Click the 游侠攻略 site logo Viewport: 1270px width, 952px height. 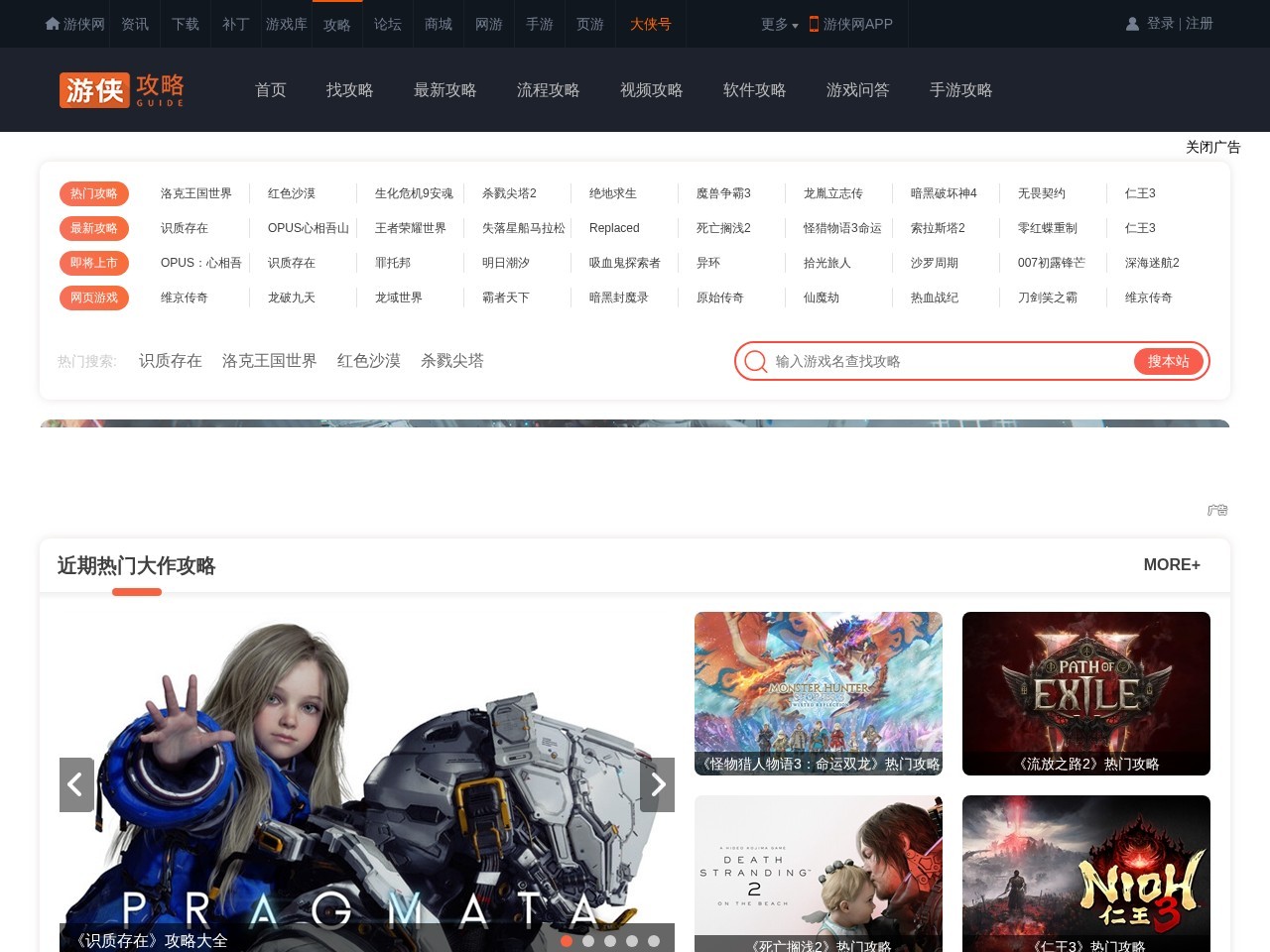tap(122, 90)
